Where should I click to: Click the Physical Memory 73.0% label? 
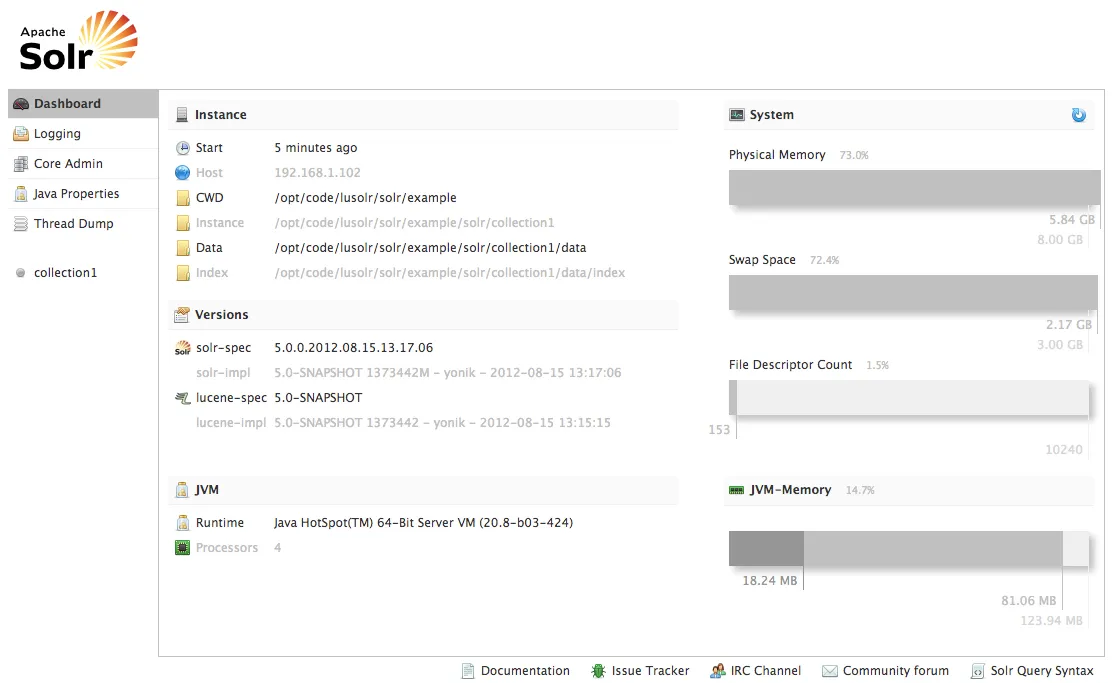point(854,155)
